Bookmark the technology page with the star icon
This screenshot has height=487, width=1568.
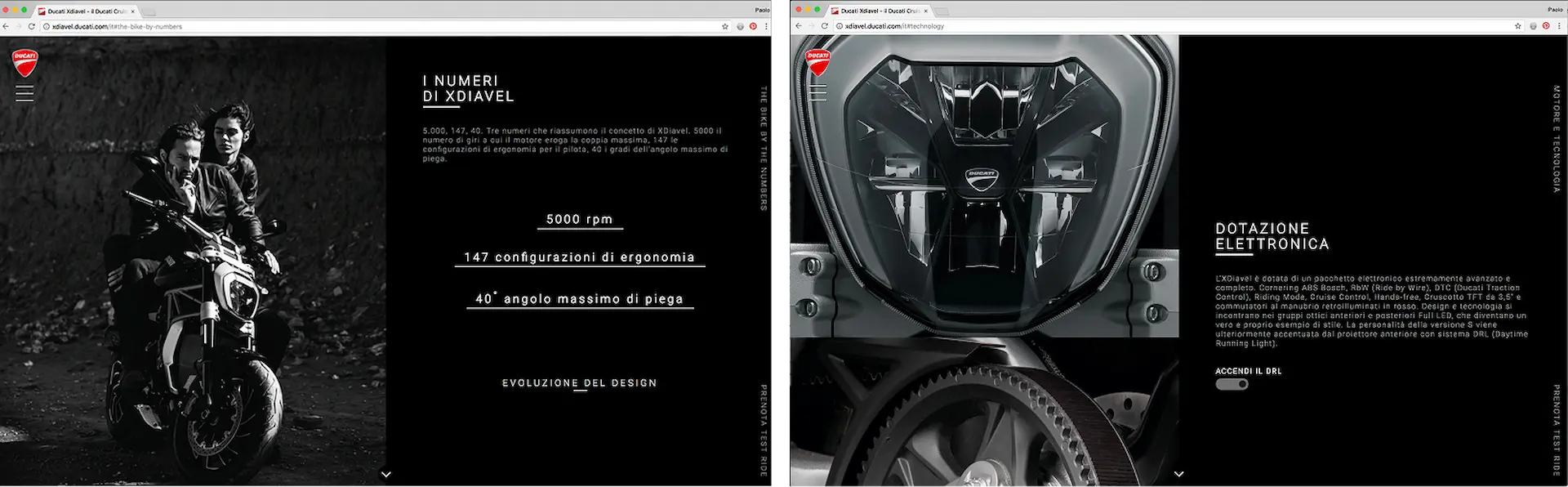coord(1518,26)
